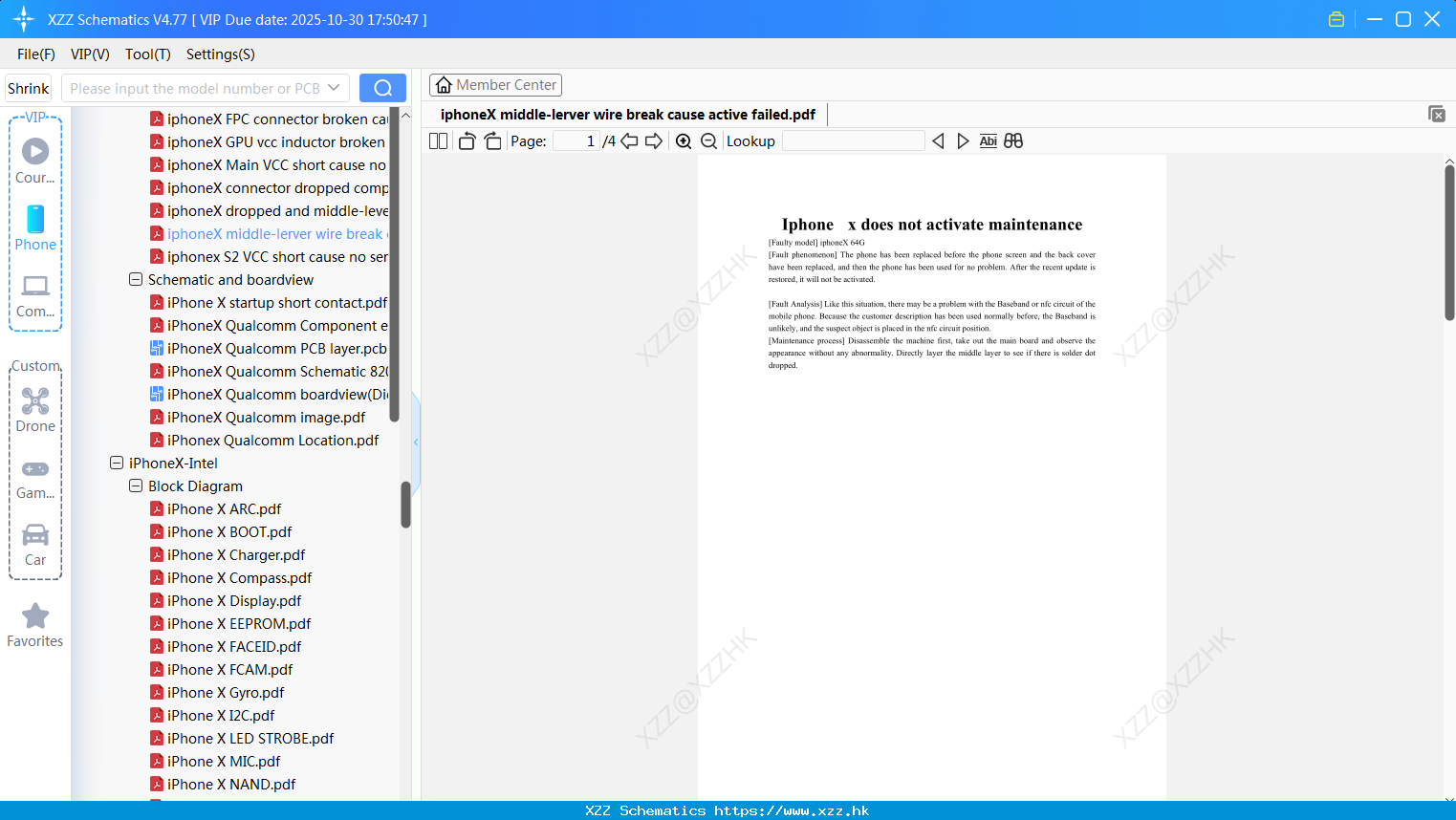Open the model number dropdown arrow

(334, 88)
